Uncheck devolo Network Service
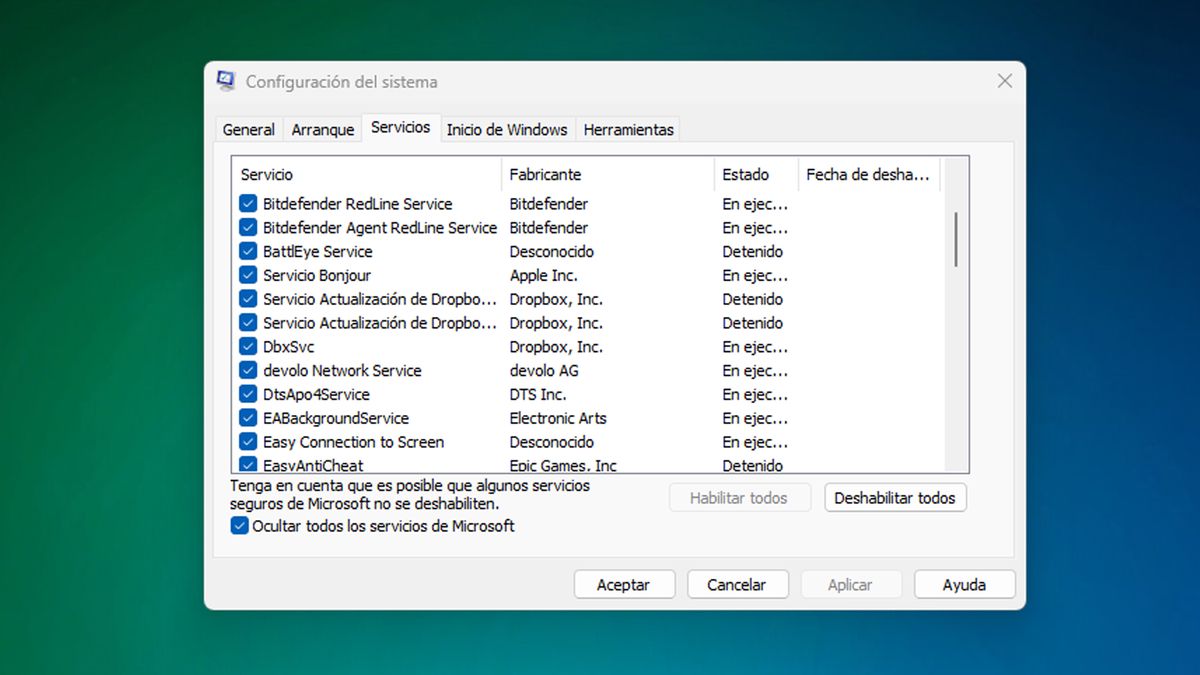The height and width of the screenshot is (675, 1200). (248, 370)
